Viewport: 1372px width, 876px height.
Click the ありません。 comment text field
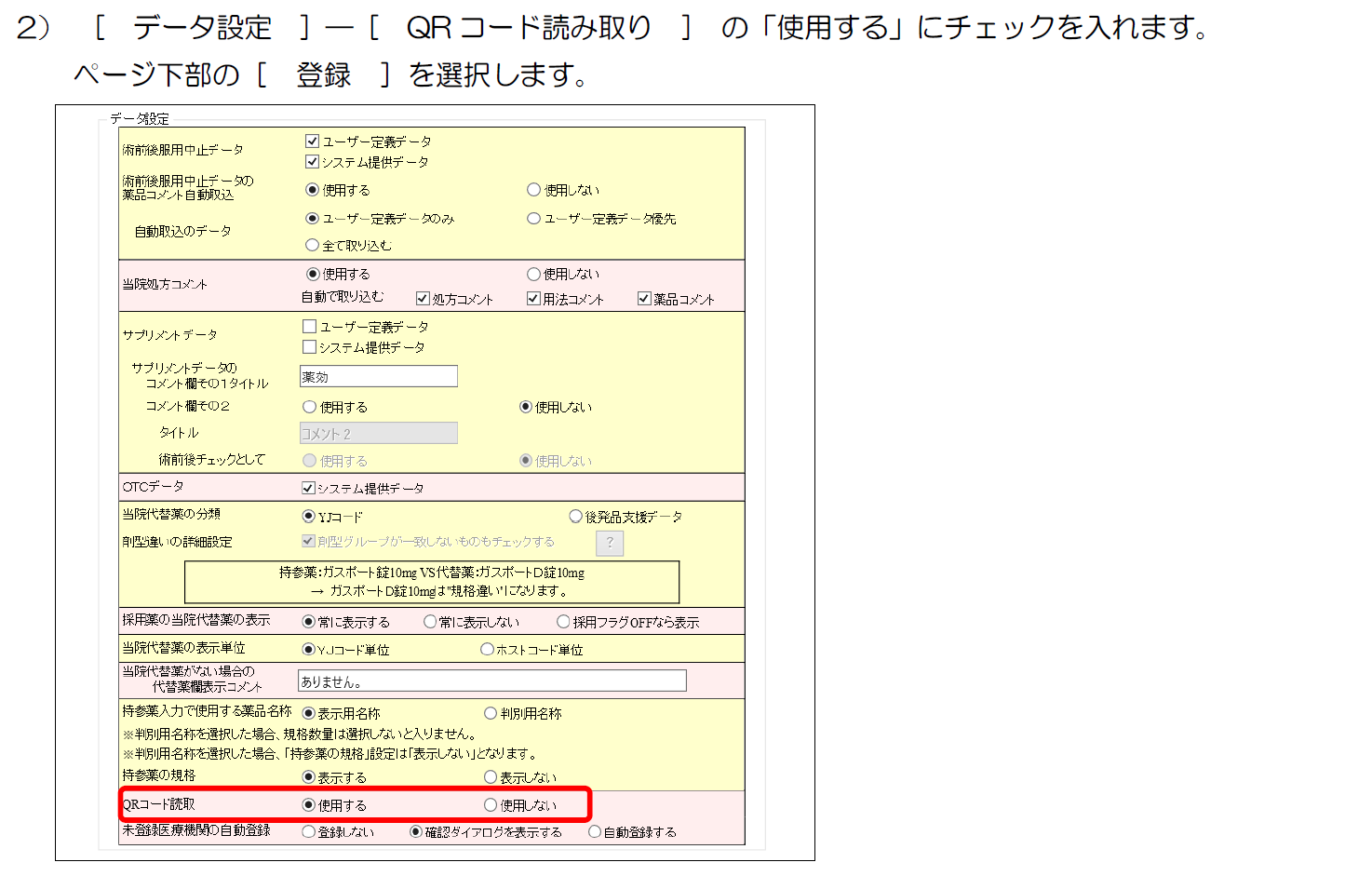pyautogui.click(x=491, y=681)
